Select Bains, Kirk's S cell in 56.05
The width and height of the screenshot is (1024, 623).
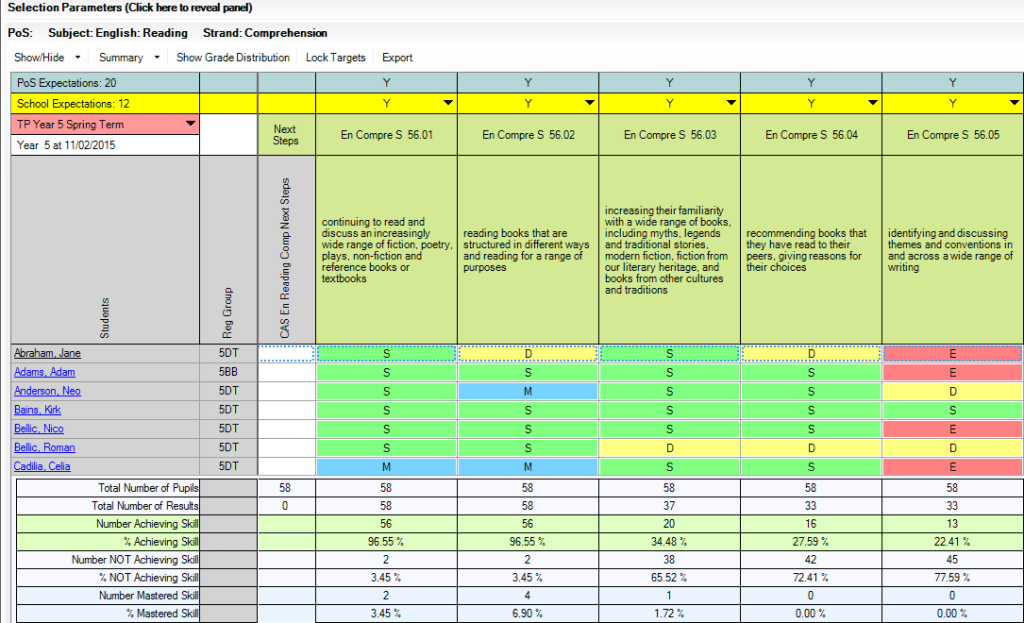[953, 410]
